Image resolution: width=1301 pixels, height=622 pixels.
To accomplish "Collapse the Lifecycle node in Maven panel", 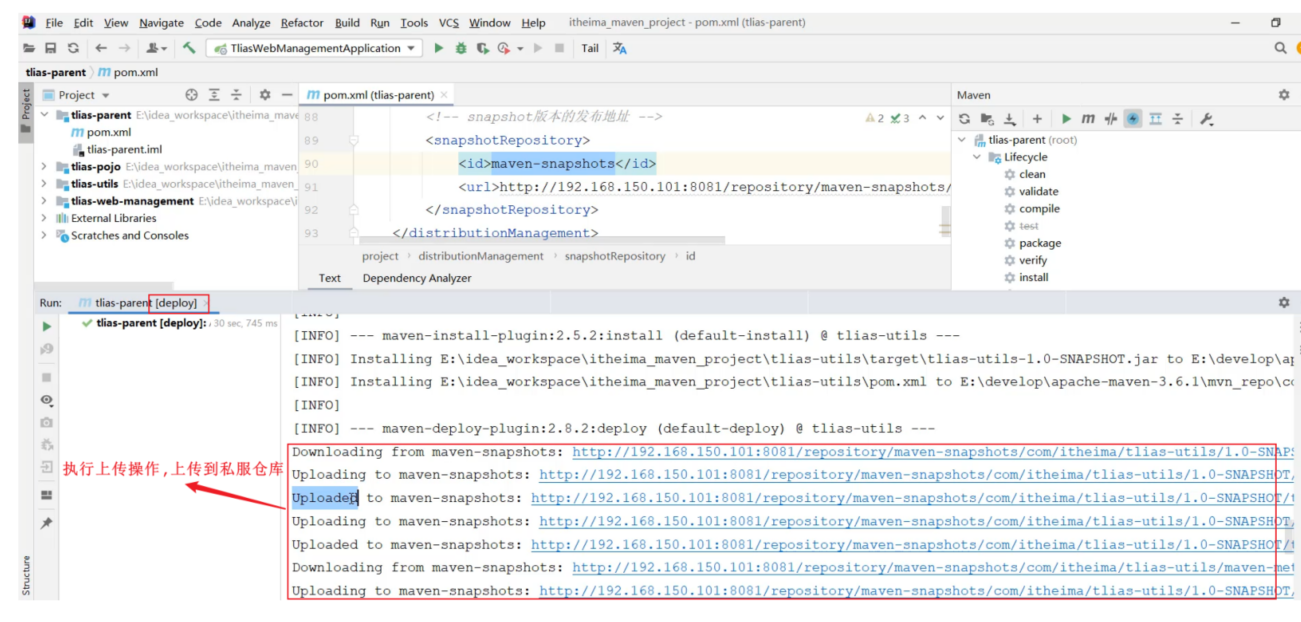I will [977, 157].
